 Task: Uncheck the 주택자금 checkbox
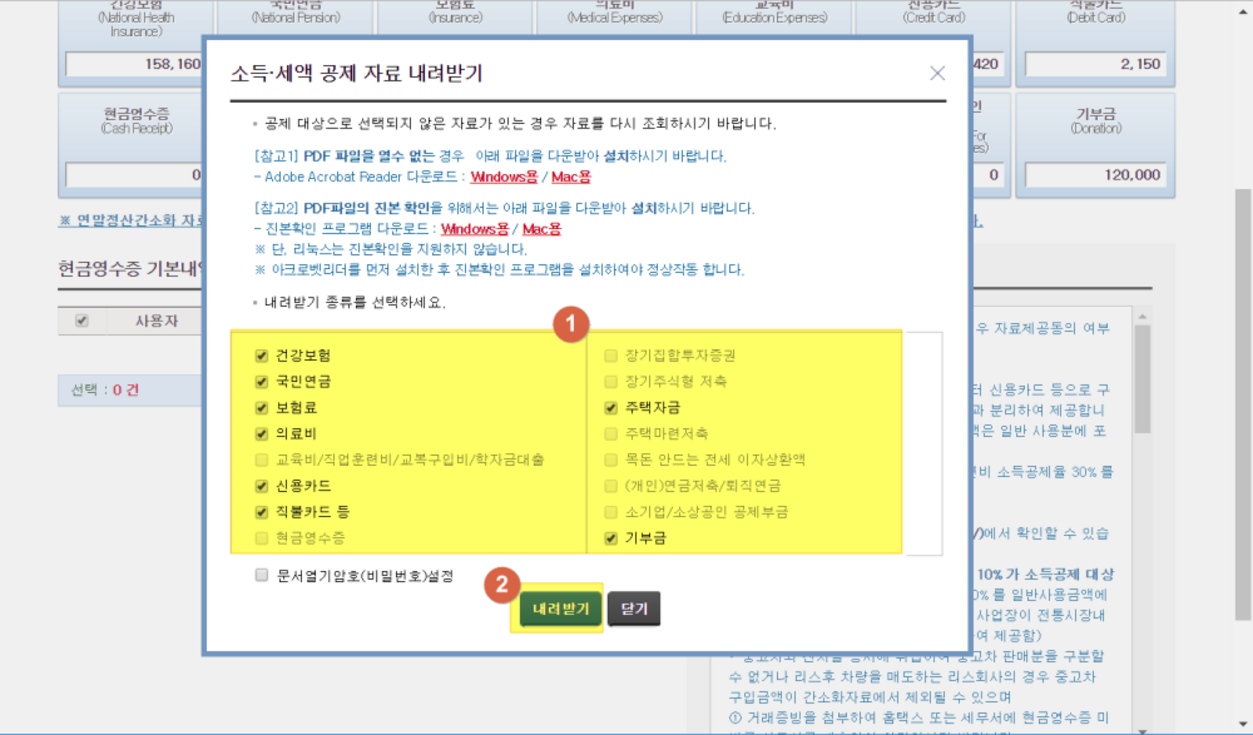click(611, 407)
